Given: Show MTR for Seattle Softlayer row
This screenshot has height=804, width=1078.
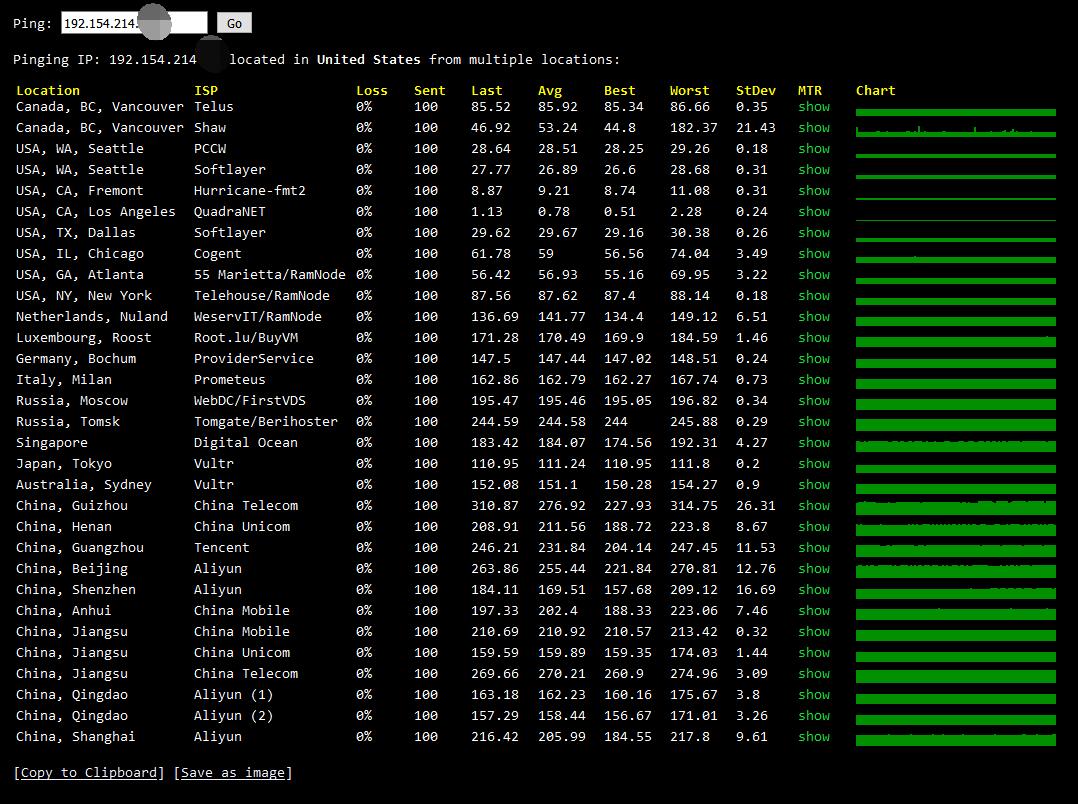Looking at the screenshot, I should point(814,170).
